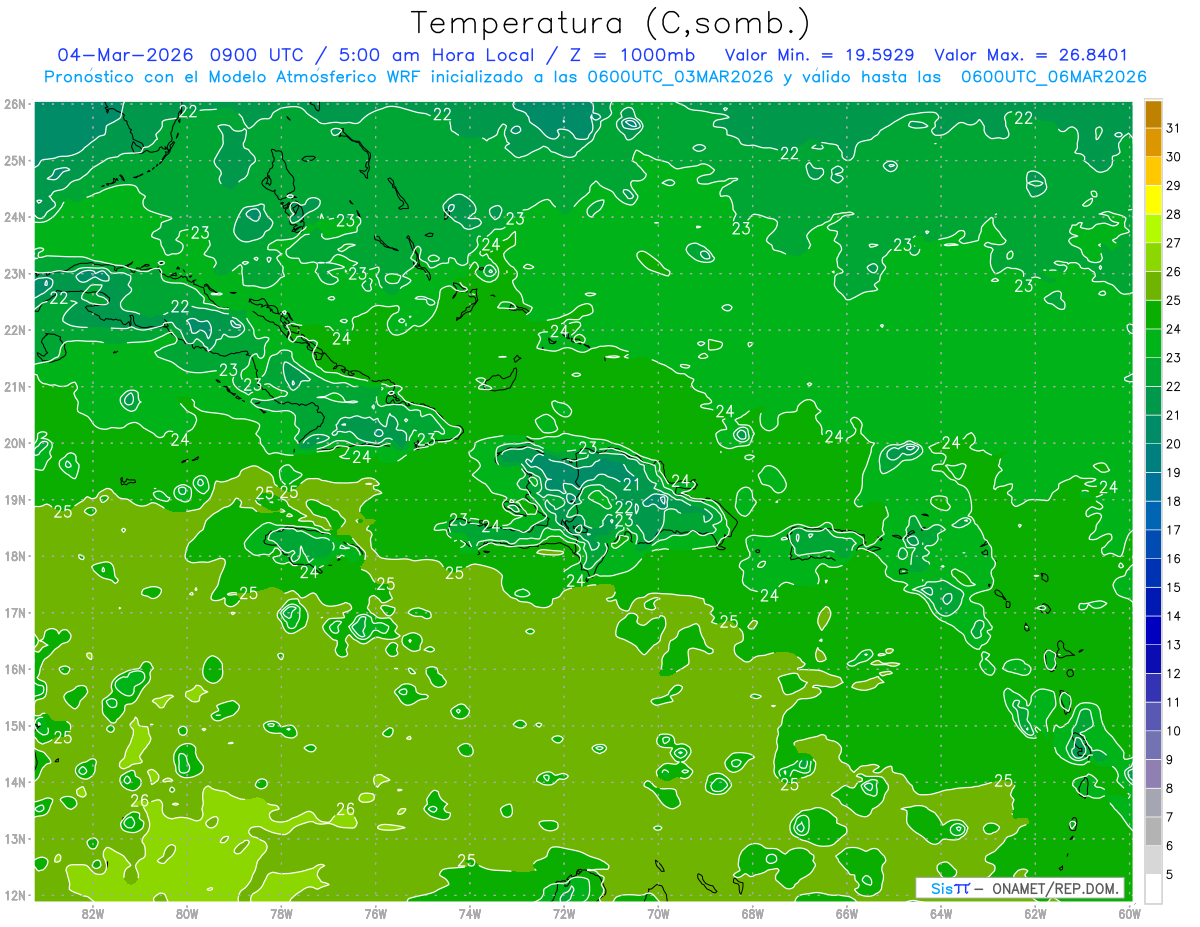Click the '78W' longitude axis label
Viewport: 1200px width, 927px height.
pos(281,913)
